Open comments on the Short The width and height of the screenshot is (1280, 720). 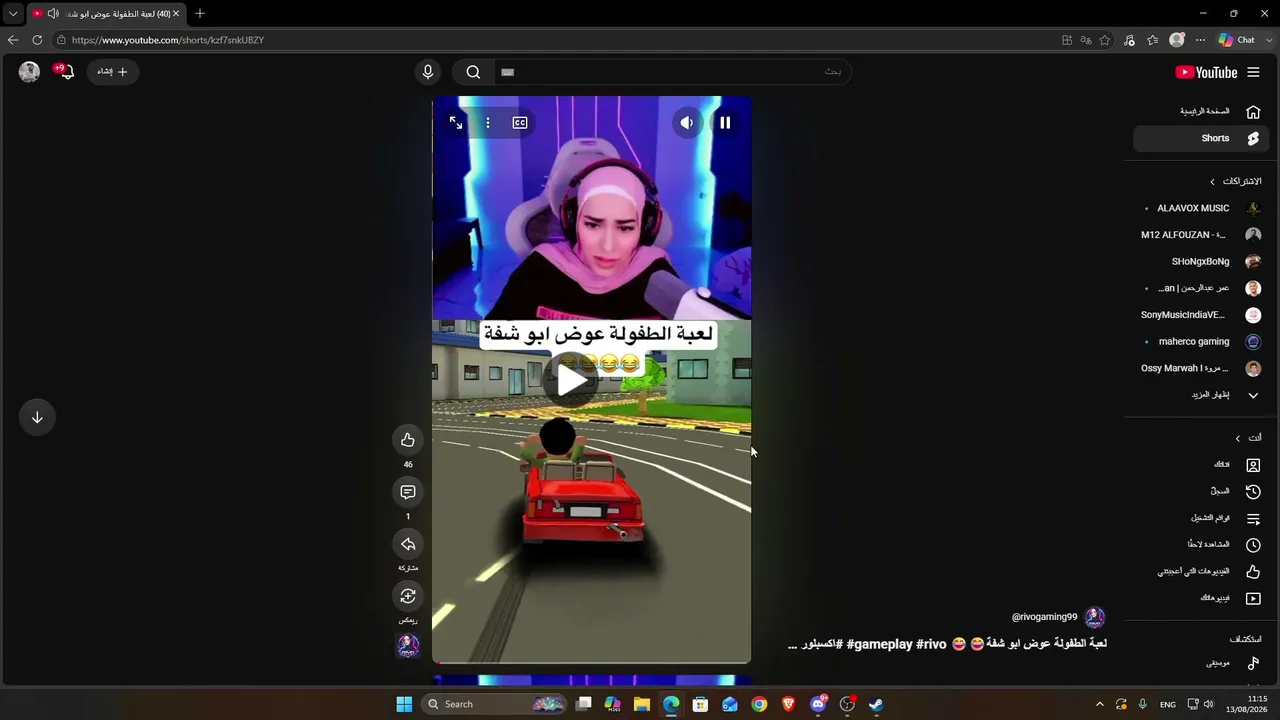(x=408, y=492)
